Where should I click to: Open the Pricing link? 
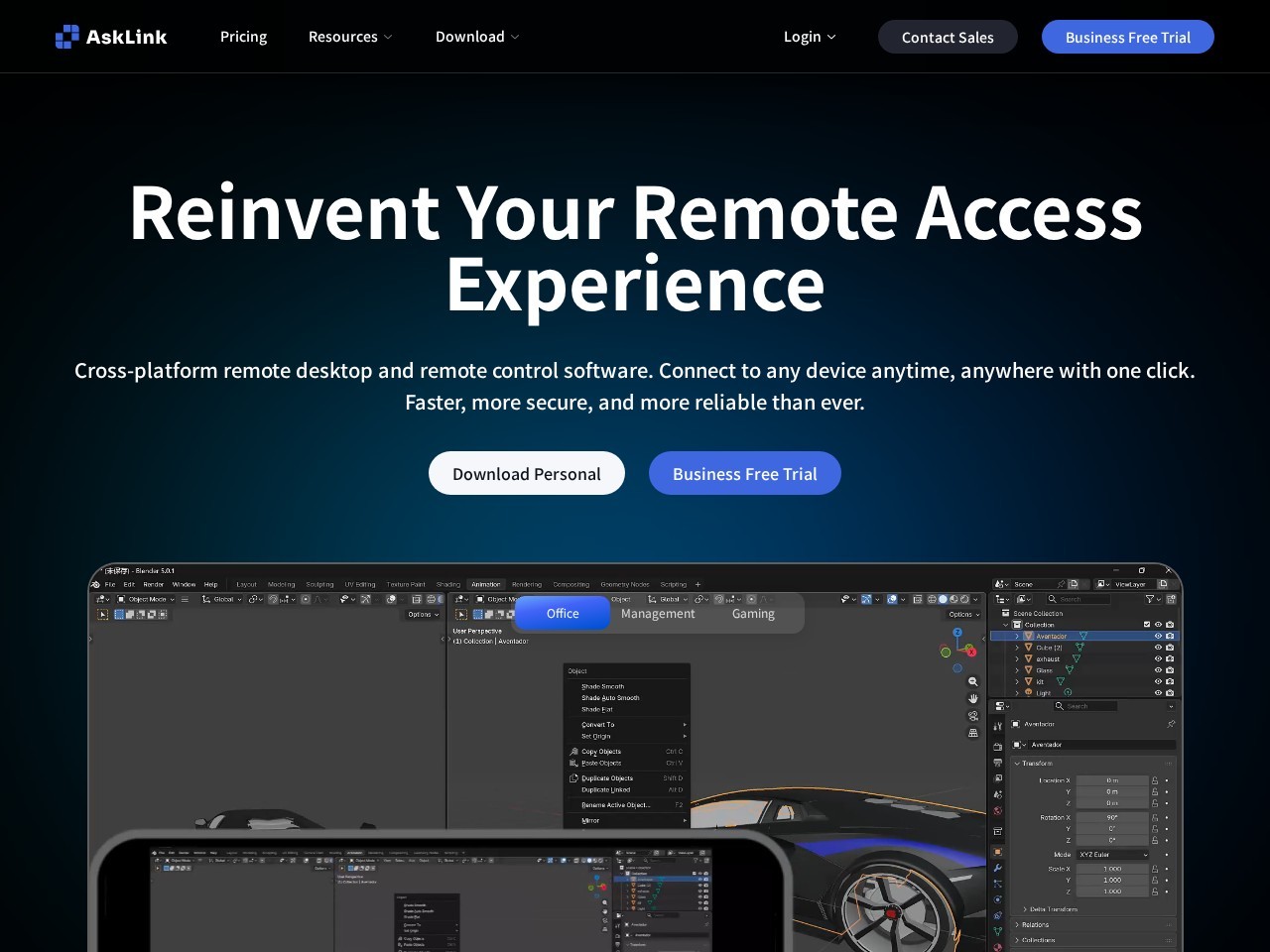point(243,37)
